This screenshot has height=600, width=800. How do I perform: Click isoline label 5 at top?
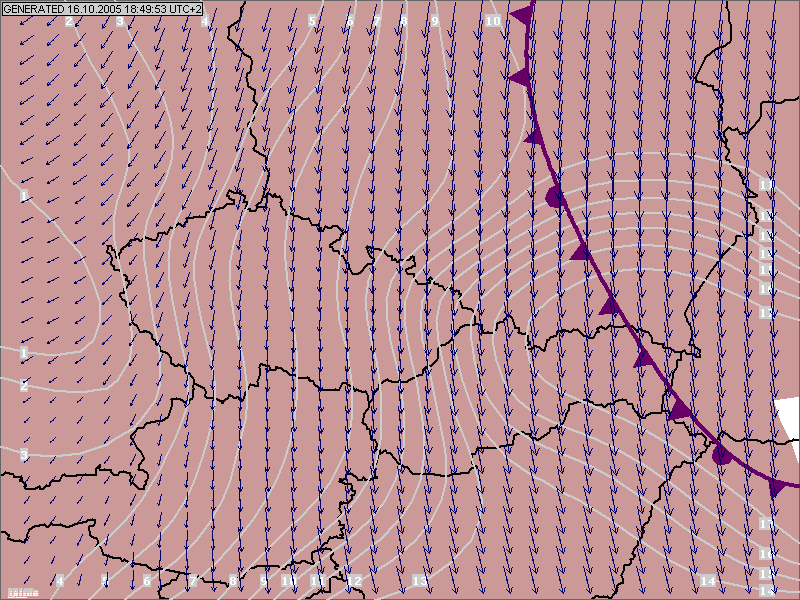pyautogui.click(x=312, y=20)
